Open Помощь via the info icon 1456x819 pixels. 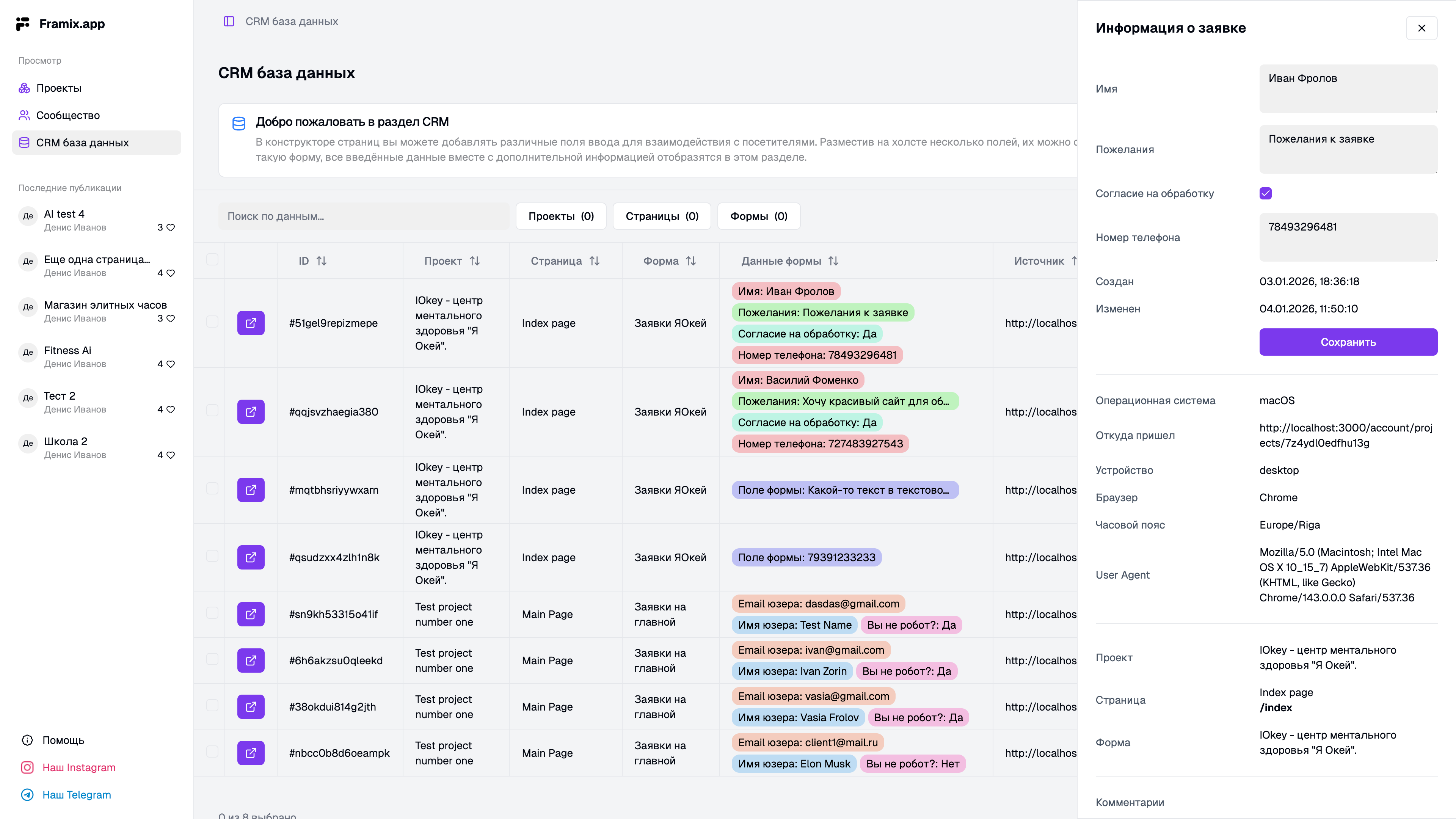[27, 740]
